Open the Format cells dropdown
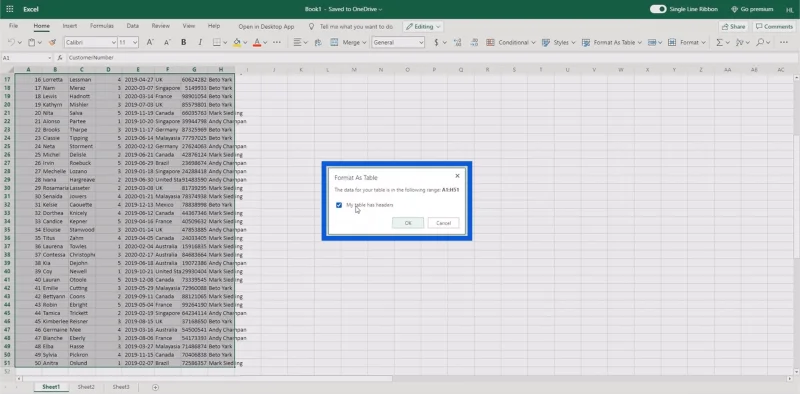This screenshot has height=394, width=800. [687, 42]
